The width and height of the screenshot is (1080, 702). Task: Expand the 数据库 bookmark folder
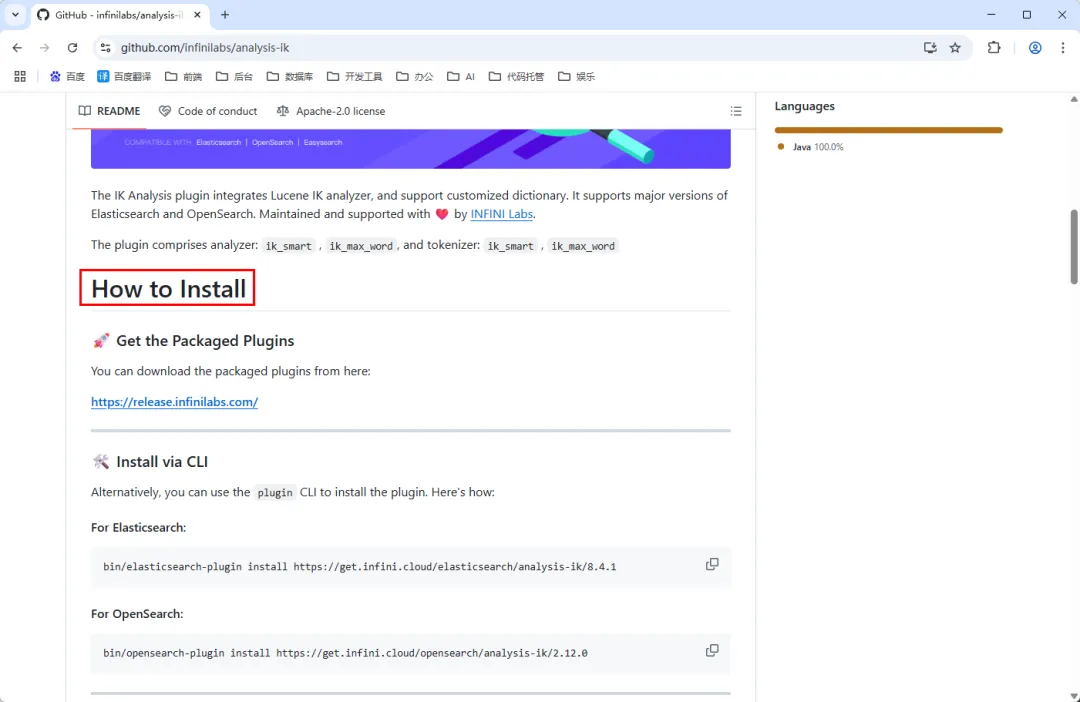[290, 76]
